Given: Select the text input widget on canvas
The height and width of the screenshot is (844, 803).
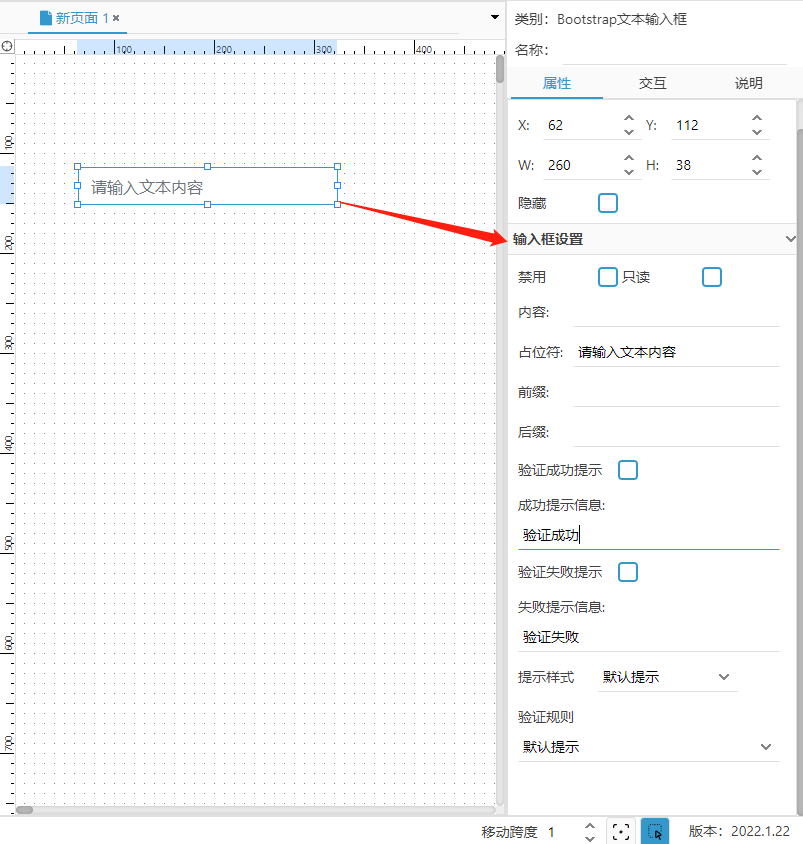Looking at the screenshot, I should (x=208, y=186).
